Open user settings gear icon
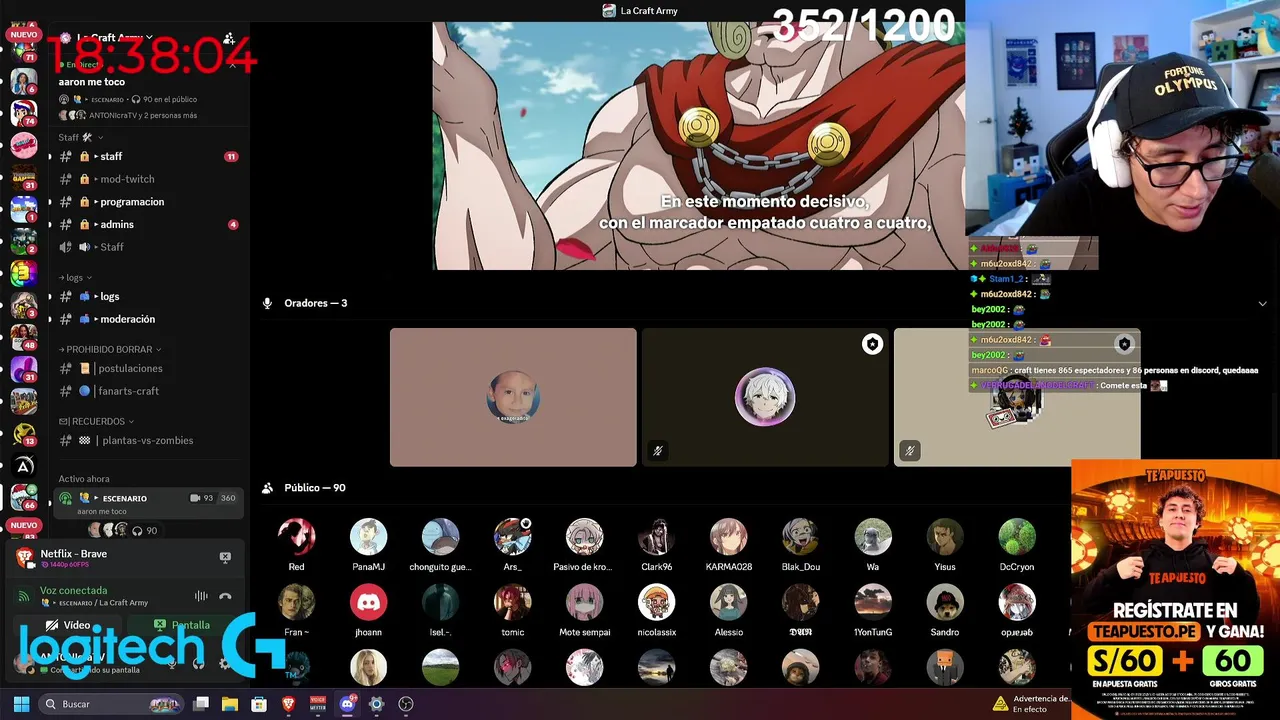Image resolution: width=1280 pixels, height=720 pixels. coord(225,663)
